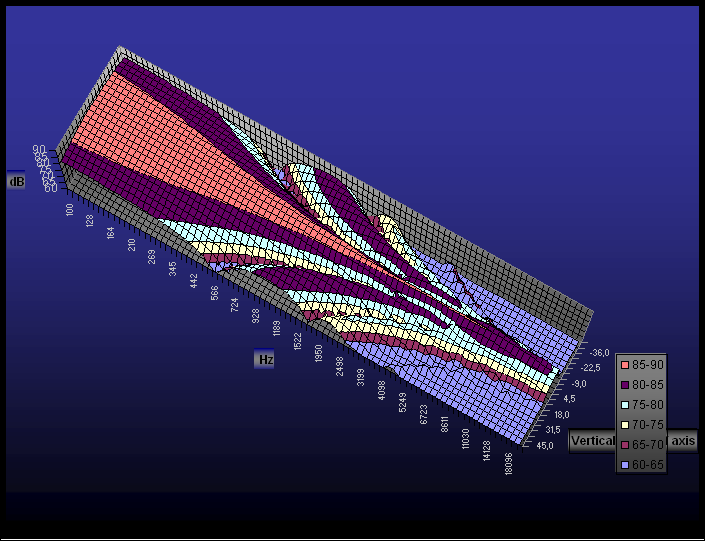Select the 4,5 vertical angle label
The height and width of the screenshot is (541, 705).
(568, 398)
